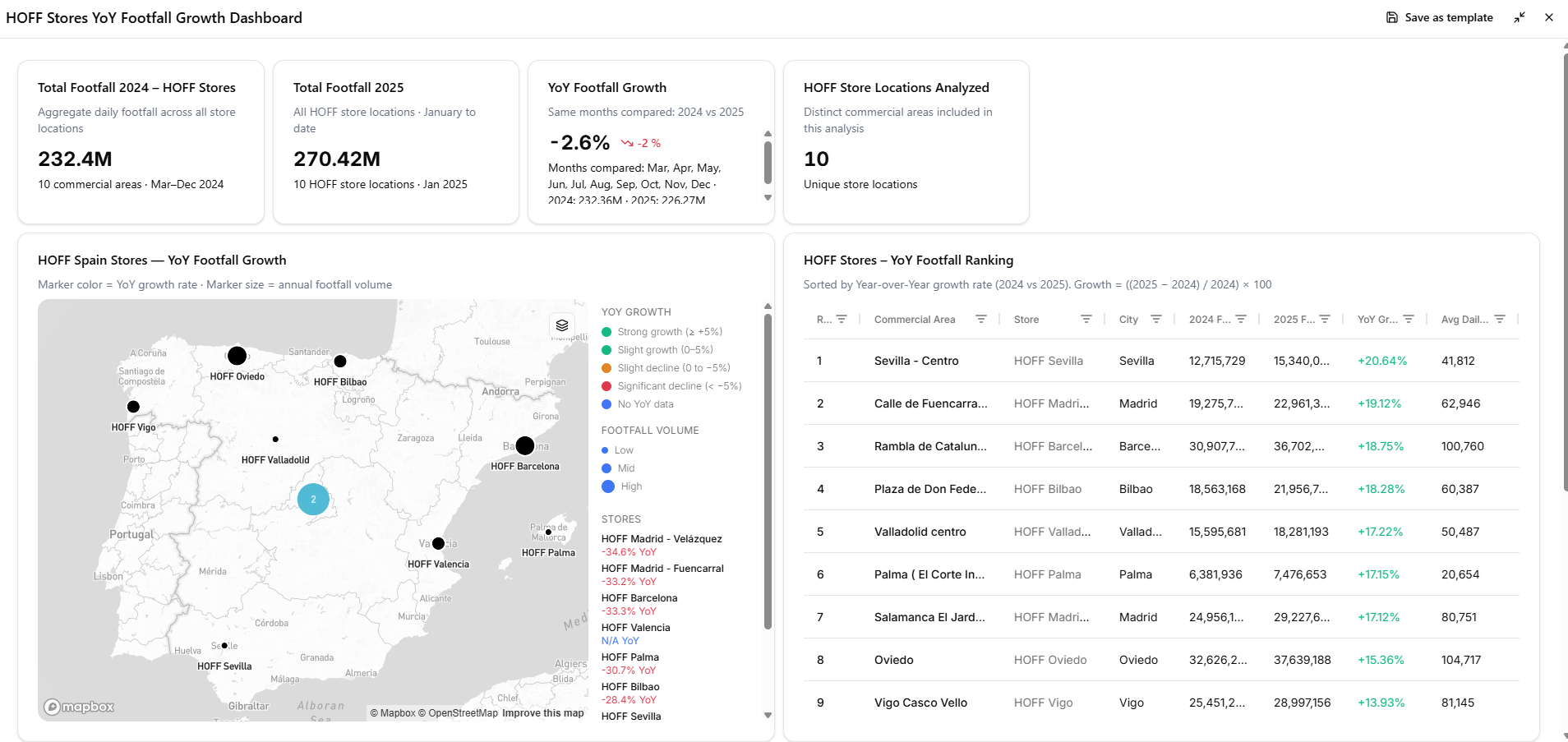Click the collapse dashboard arrows icon
Viewport: 1568px width, 742px height.
tap(1519, 17)
